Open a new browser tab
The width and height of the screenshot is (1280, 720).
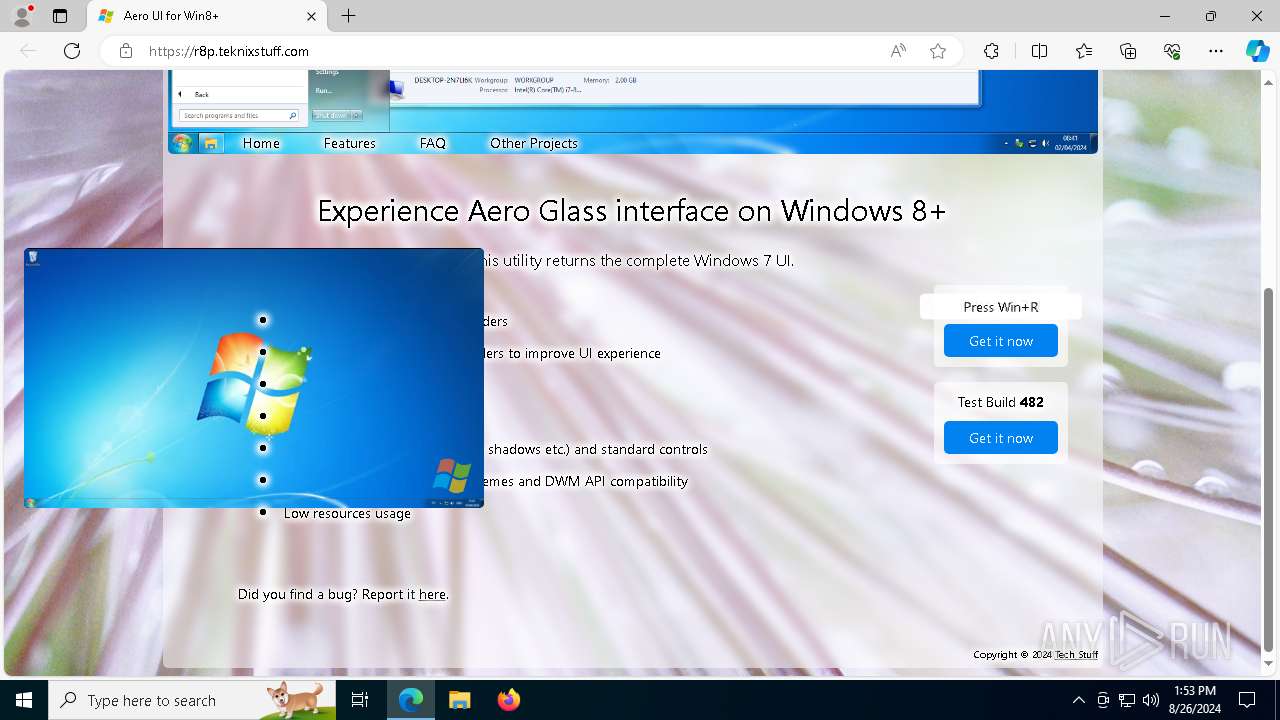pos(348,16)
